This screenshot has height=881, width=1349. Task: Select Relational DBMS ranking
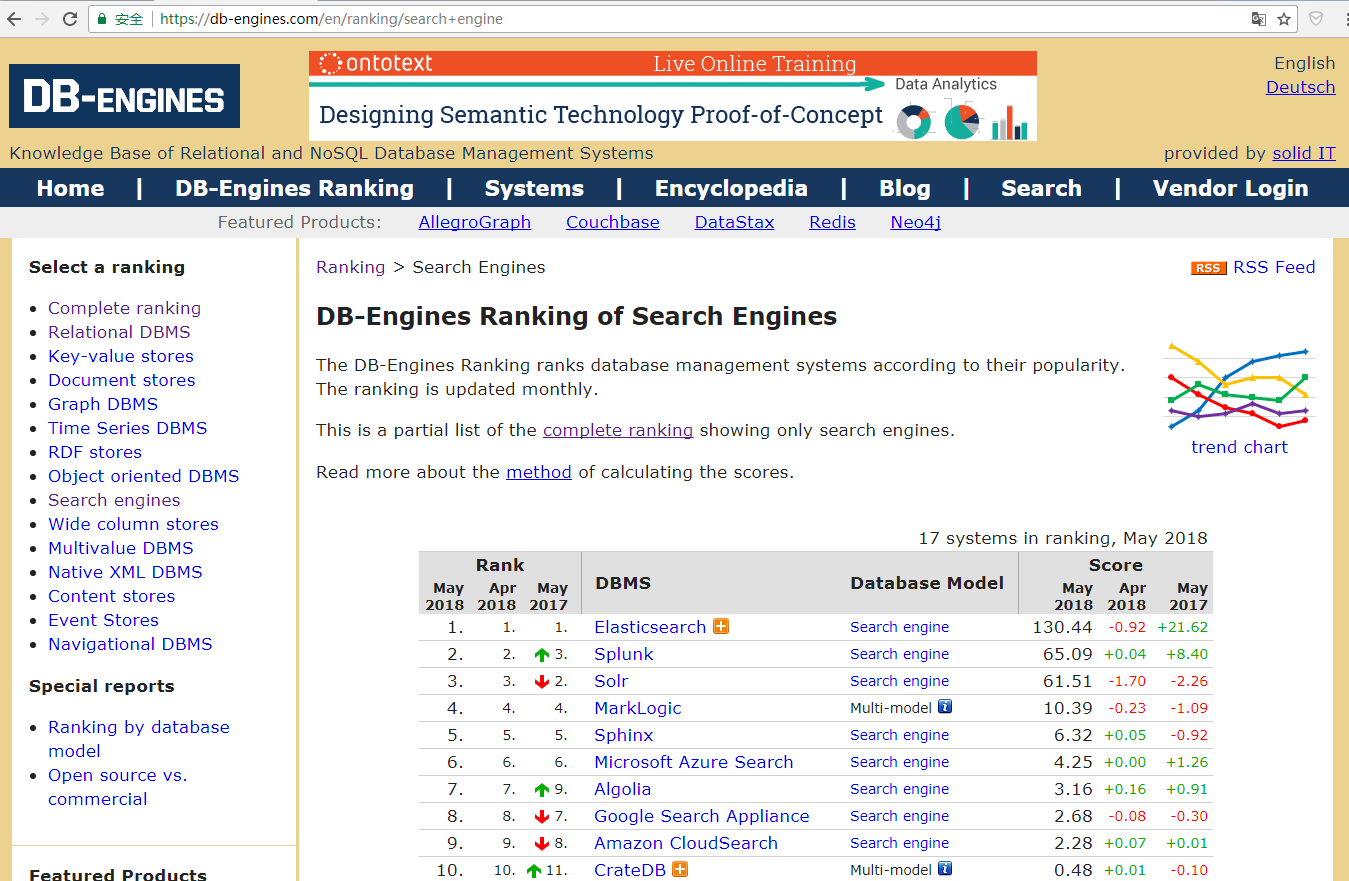[119, 332]
